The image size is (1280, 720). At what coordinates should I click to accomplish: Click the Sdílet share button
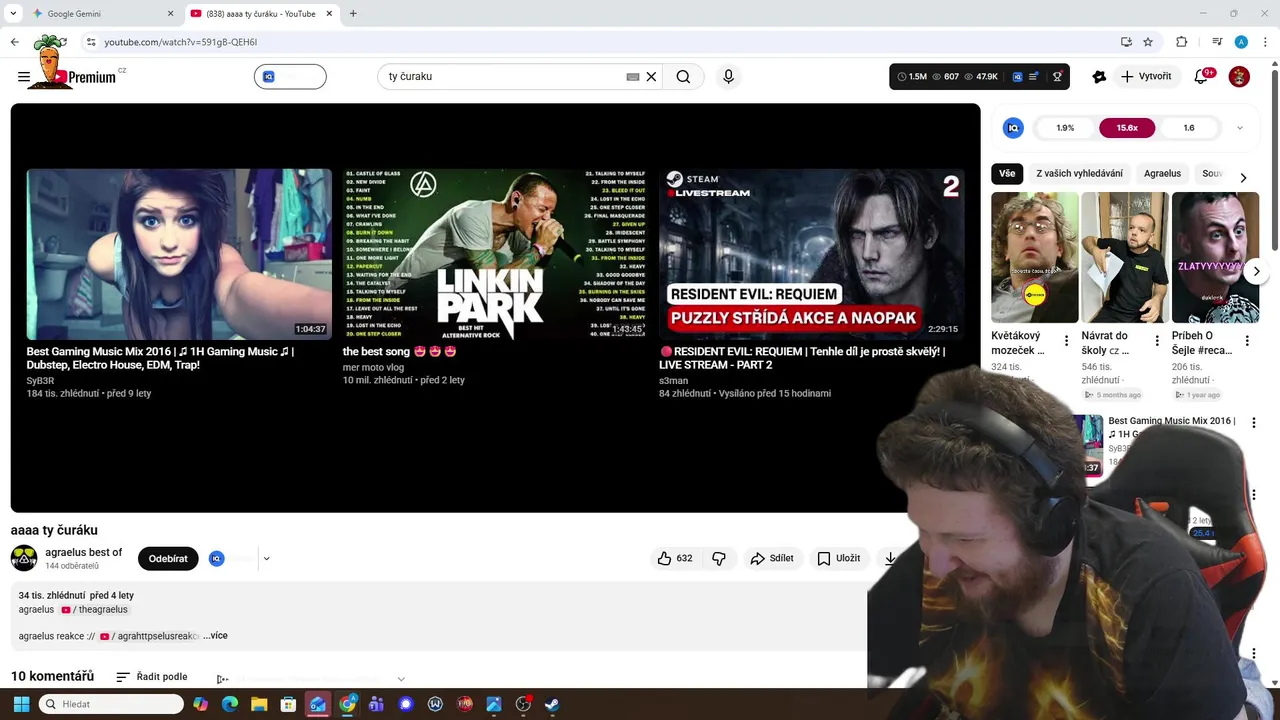(x=772, y=558)
